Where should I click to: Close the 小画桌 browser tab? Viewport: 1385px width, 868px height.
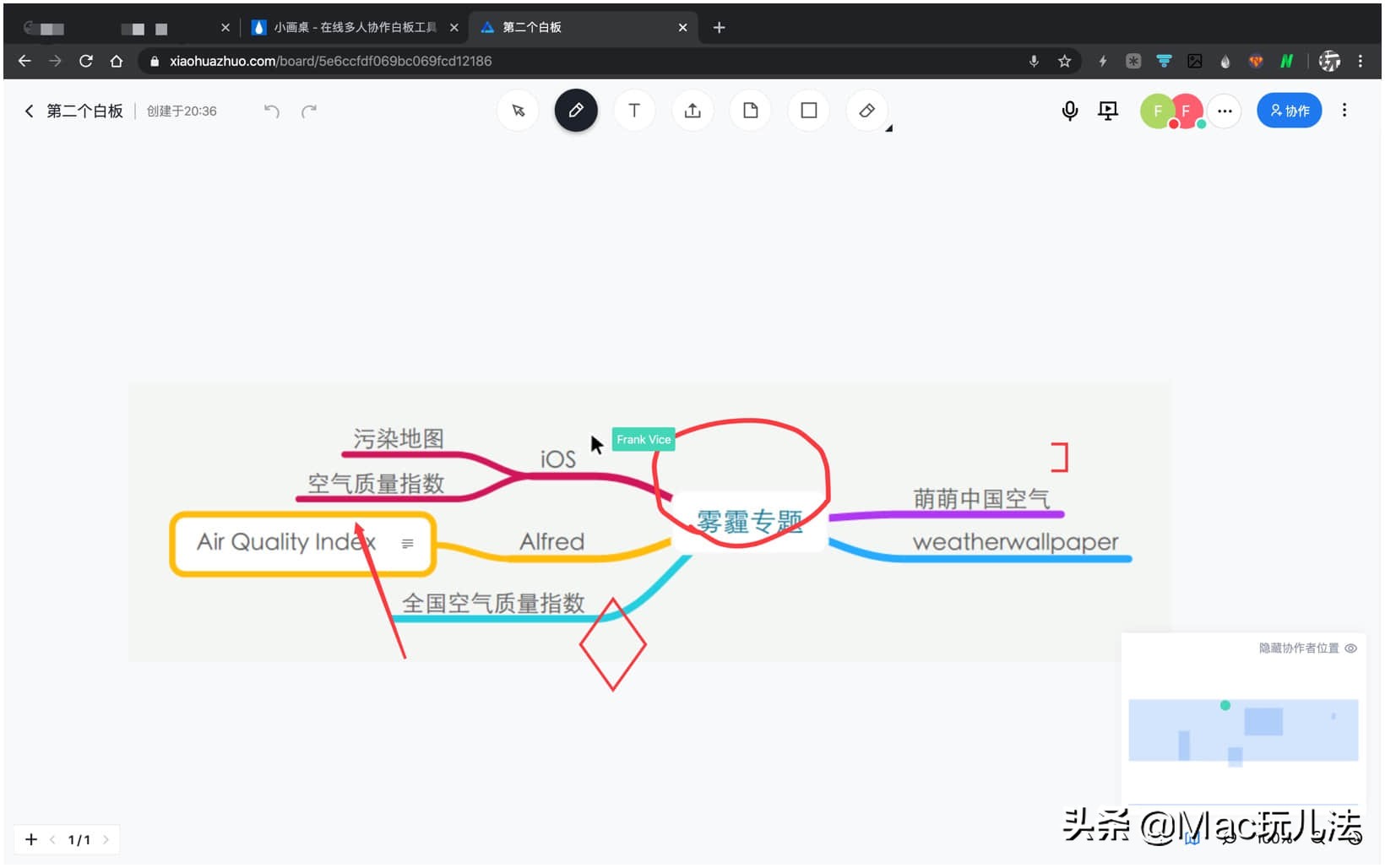[x=454, y=28]
